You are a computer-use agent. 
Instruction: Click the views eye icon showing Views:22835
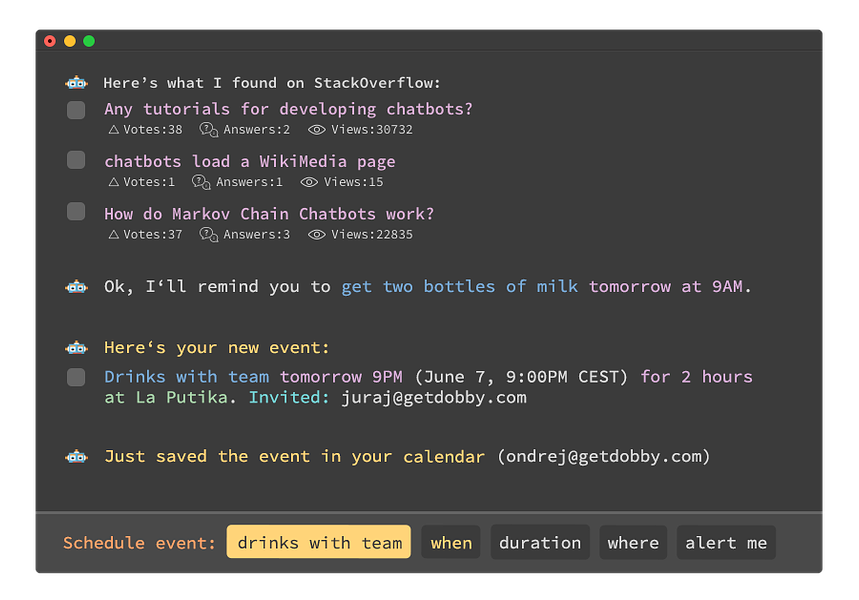click(317, 235)
